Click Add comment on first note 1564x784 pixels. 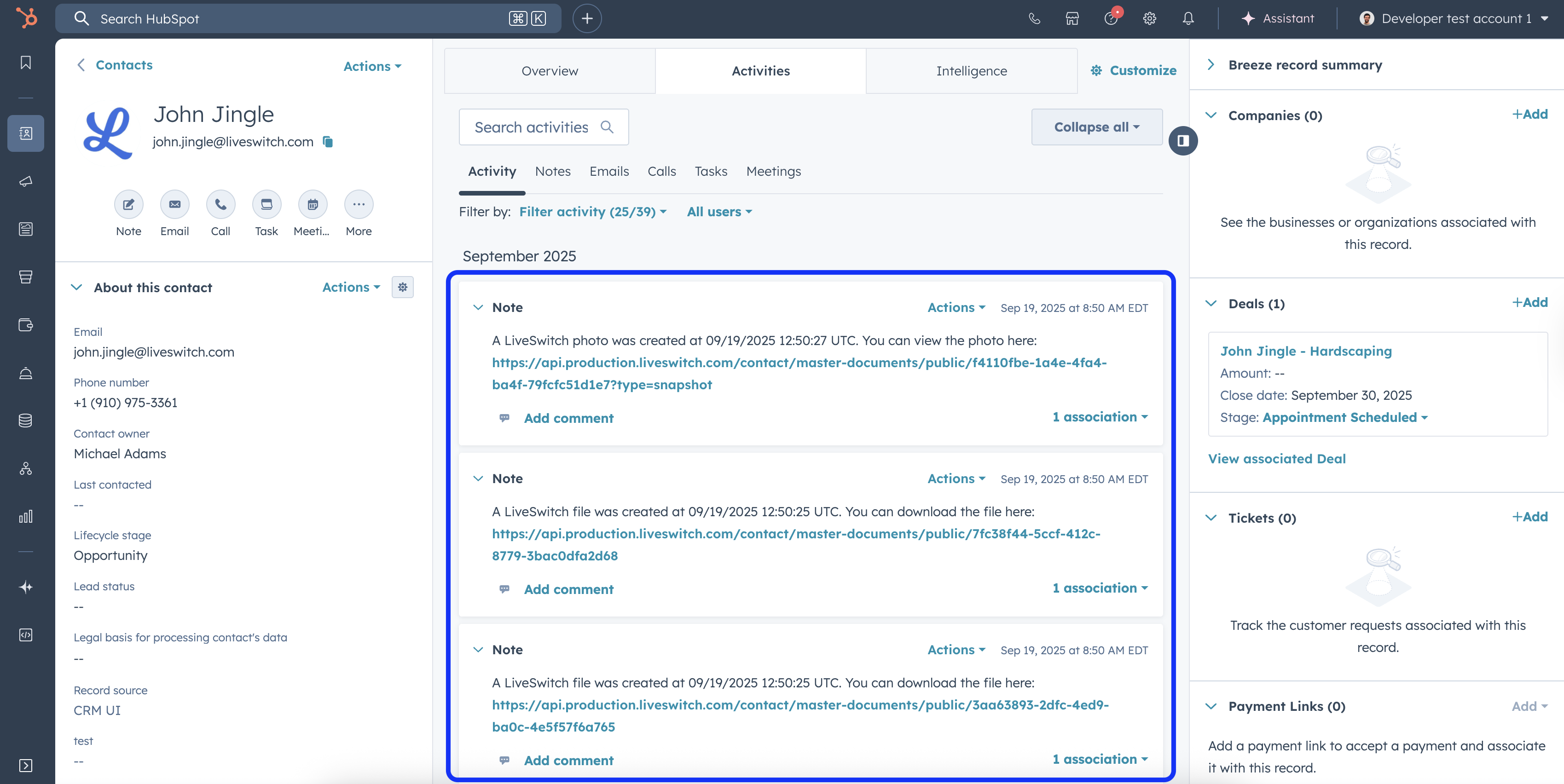pyautogui.click(x=568, y=418)
